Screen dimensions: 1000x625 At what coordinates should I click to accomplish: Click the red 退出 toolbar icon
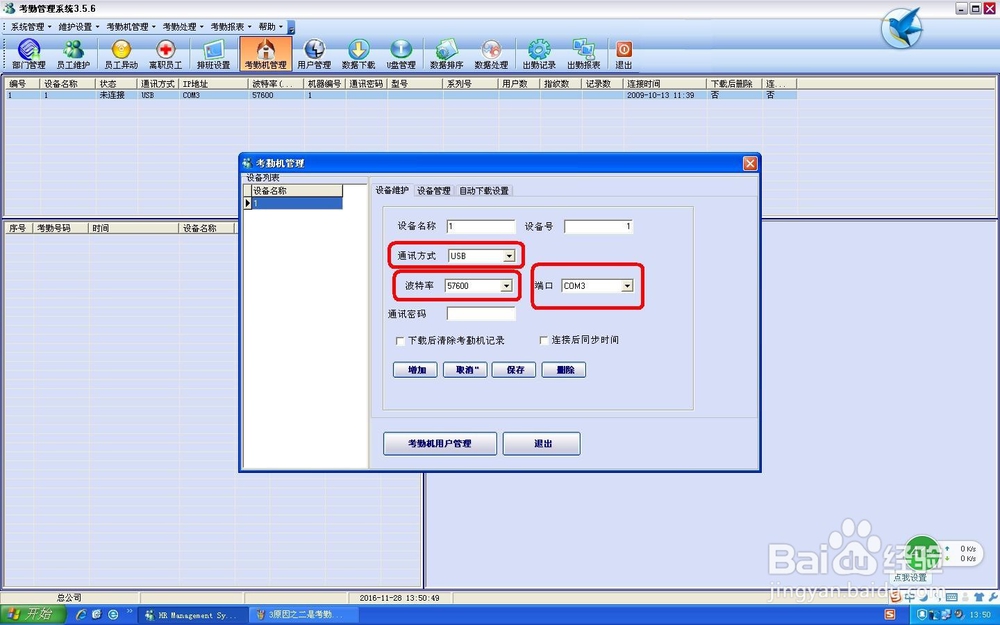pyautogui.click(x=624, y=54)
